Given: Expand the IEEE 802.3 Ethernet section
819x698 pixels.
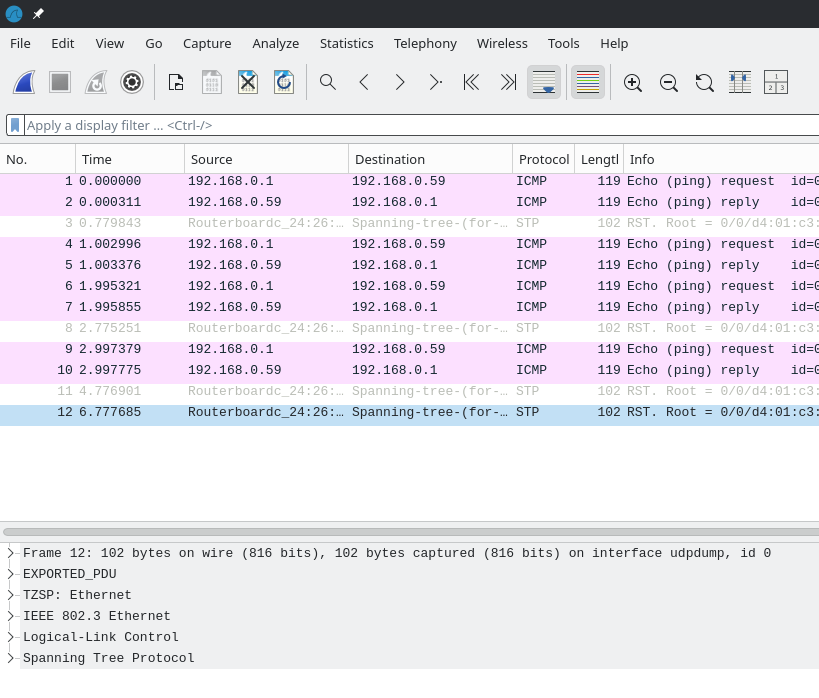Looking at the screenshot, I should (10, 616).
